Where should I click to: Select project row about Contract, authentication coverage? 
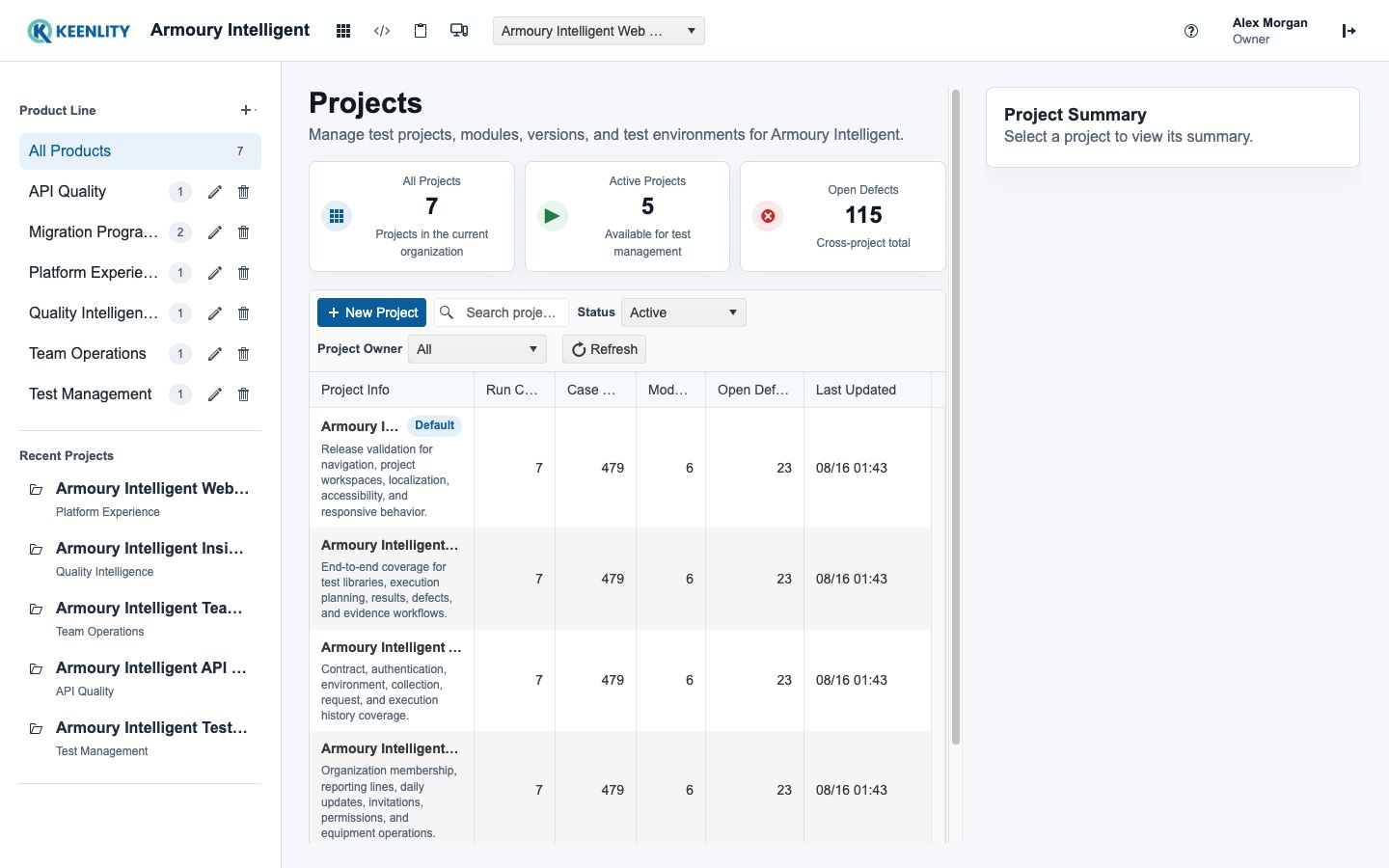(x=620, y=680)
